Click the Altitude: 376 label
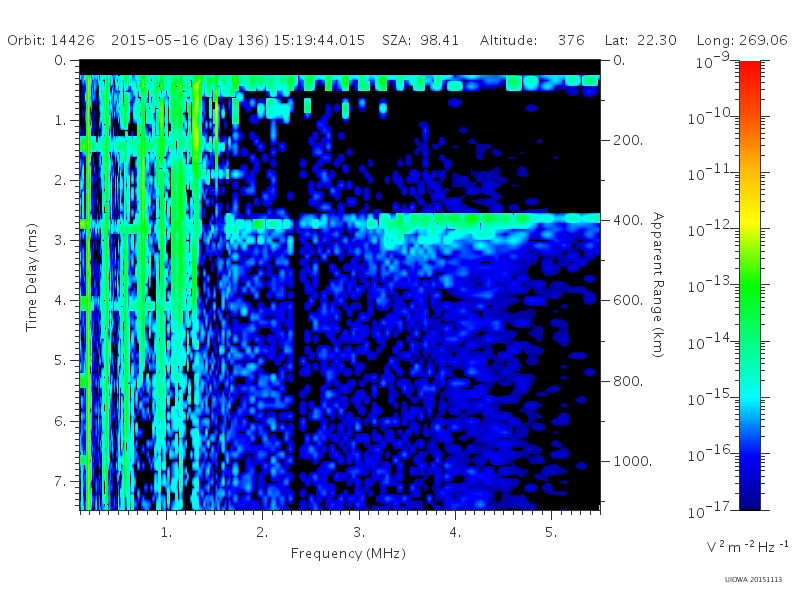 532,40
